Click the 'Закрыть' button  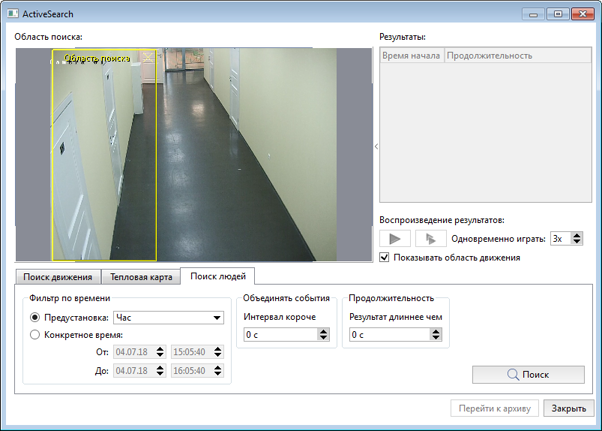click(569, 409)
